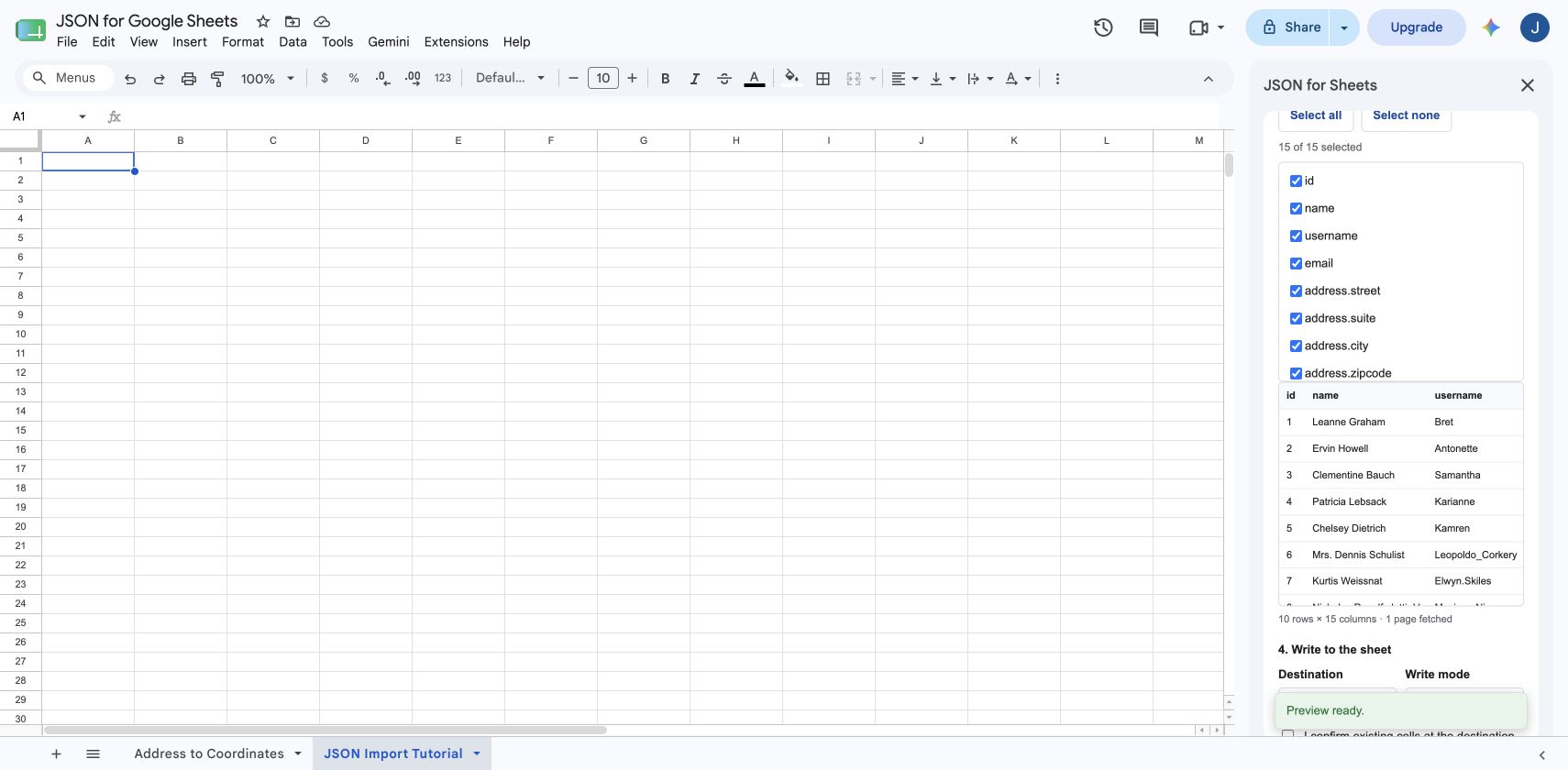
Task: Open the more formats 123 button
Action: click(443, 79)
